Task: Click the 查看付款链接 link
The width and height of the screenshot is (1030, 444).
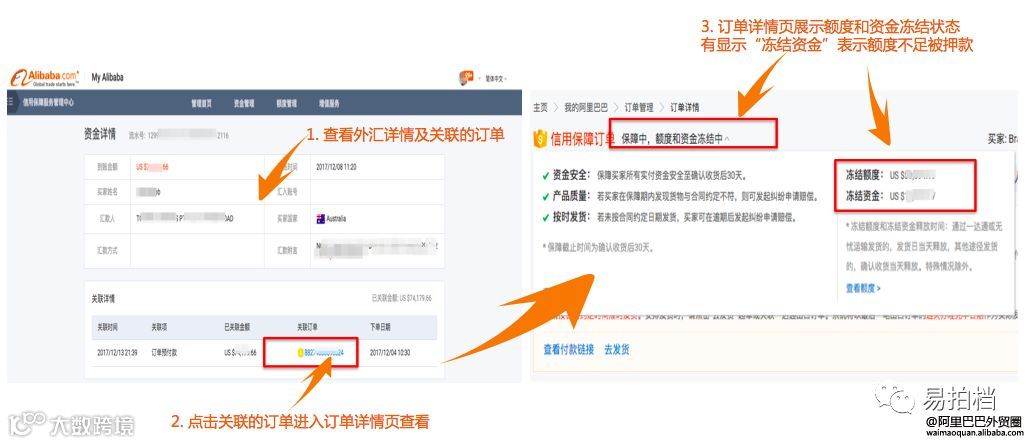Action: (x=568, y=349)
